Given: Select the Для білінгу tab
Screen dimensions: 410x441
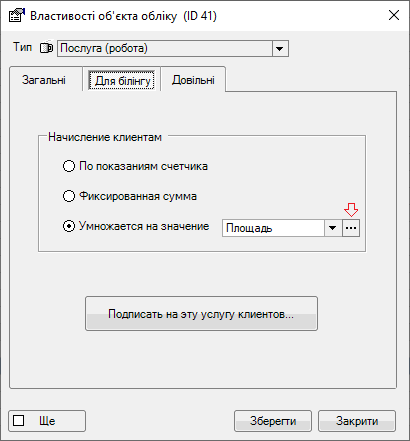Looking at the screenshot, I should pyautogui.click(x=122, y=81).
